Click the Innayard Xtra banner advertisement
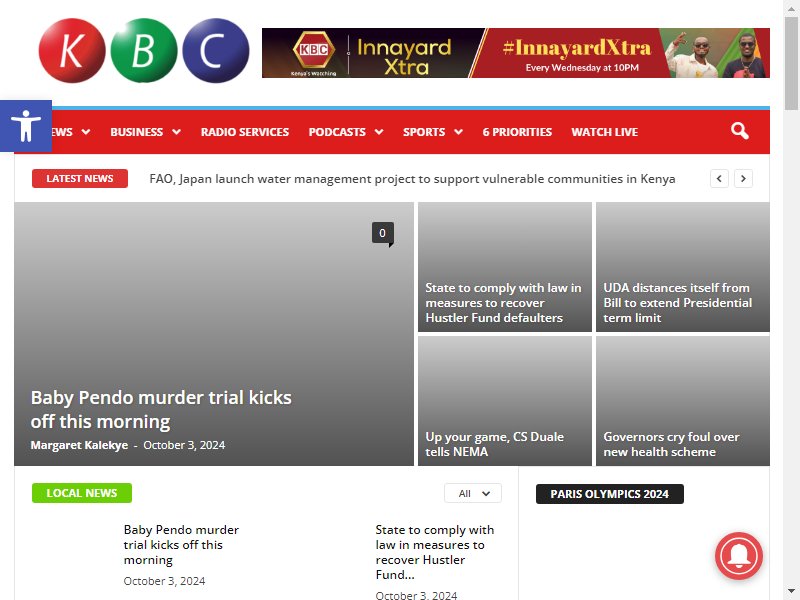The image size is (800, 600). point(516,53)
